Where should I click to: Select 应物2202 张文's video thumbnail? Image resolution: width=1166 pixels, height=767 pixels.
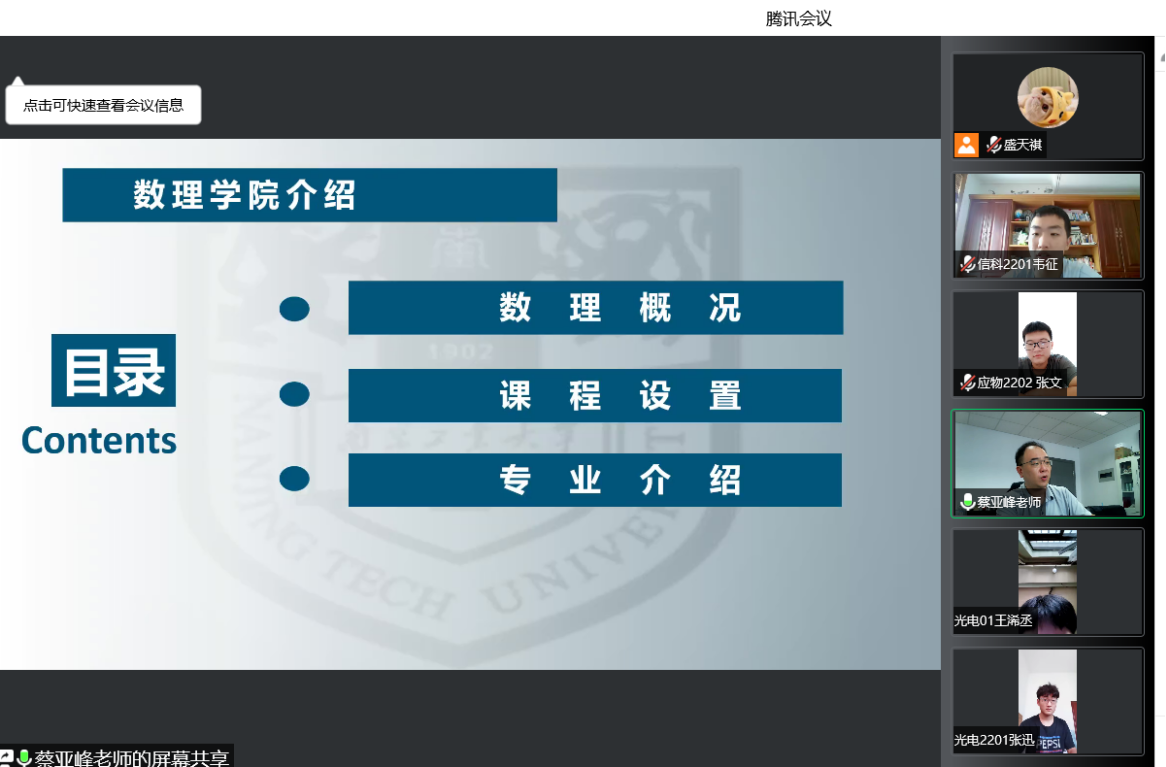1047,338
